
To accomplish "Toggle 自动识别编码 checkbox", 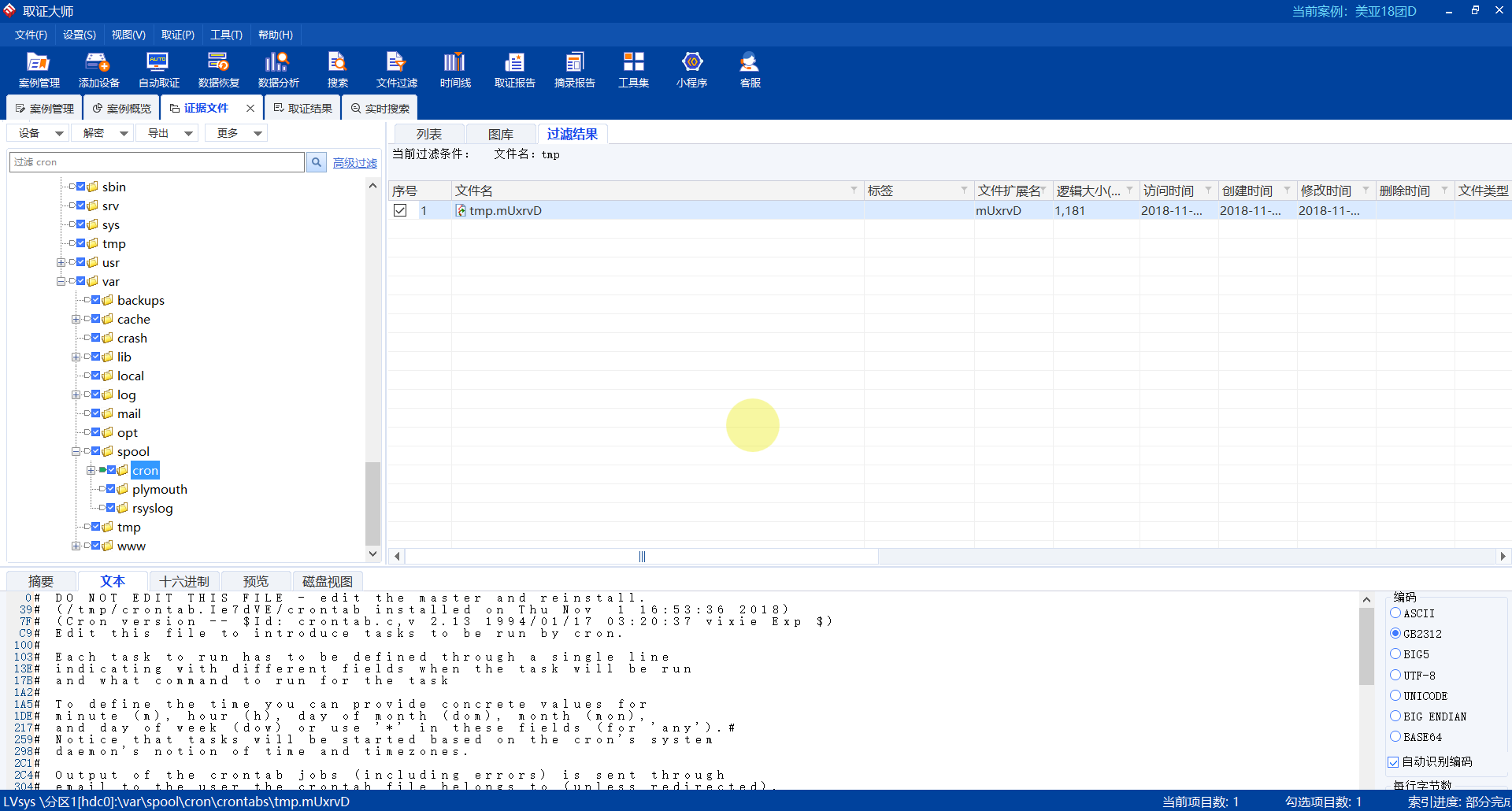I will [x=1393, y=761].
